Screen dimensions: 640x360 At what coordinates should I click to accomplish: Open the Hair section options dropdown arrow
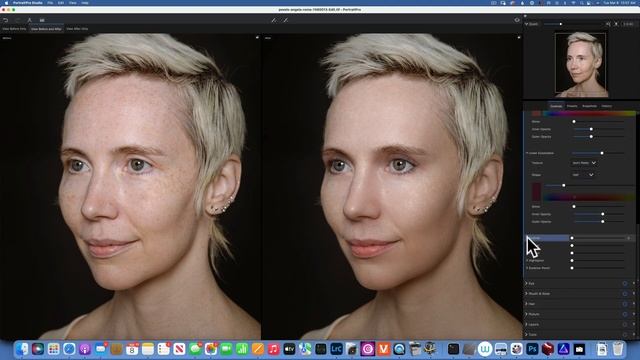(x=633, y=304)
